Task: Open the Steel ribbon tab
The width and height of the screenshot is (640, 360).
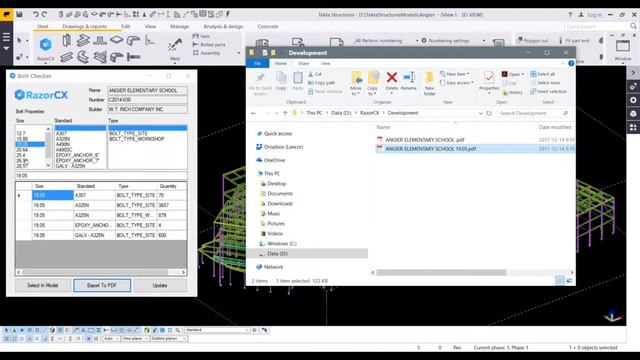Action: pos(42,27)
